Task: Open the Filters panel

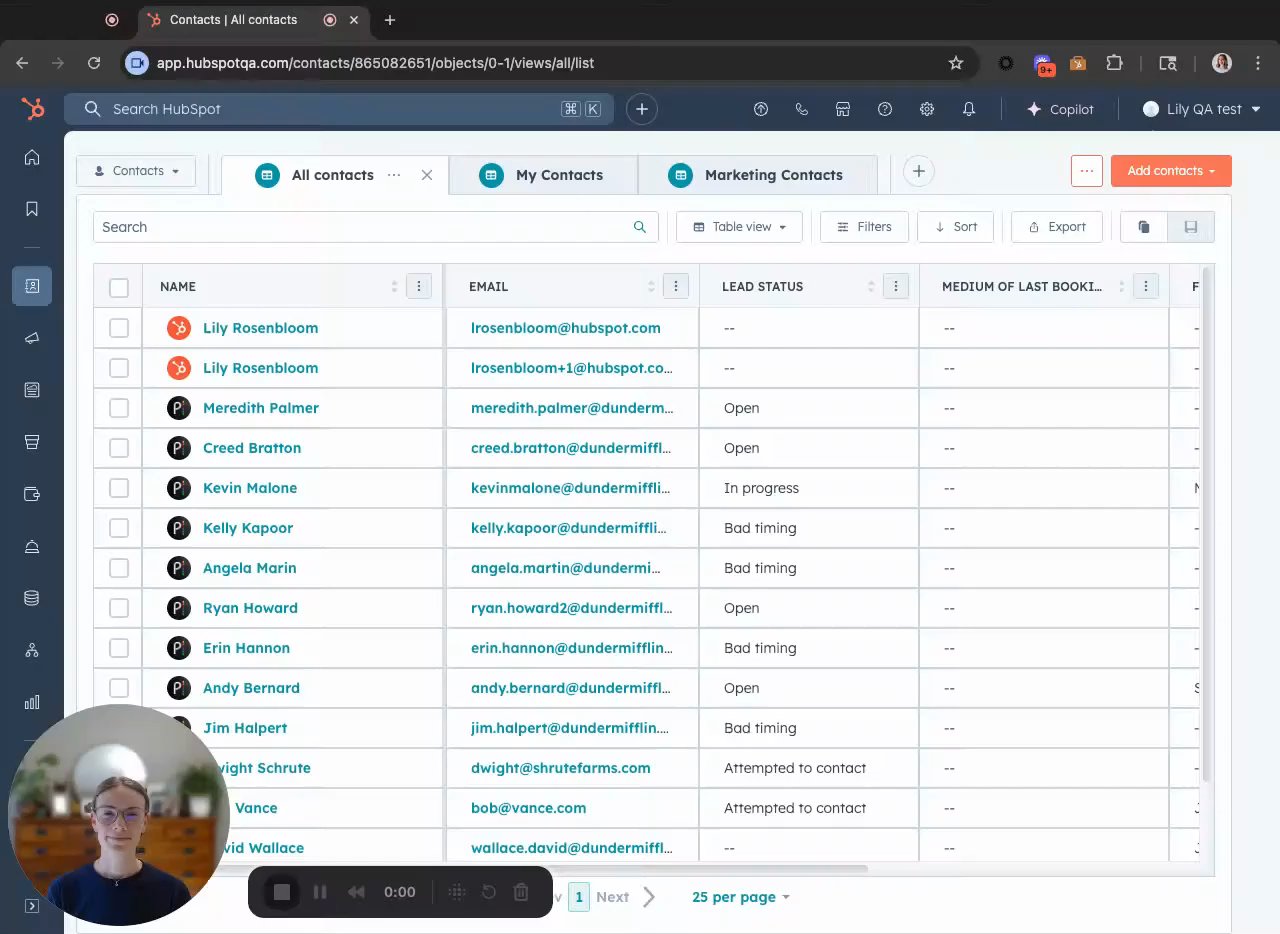Action: point(864,227)
